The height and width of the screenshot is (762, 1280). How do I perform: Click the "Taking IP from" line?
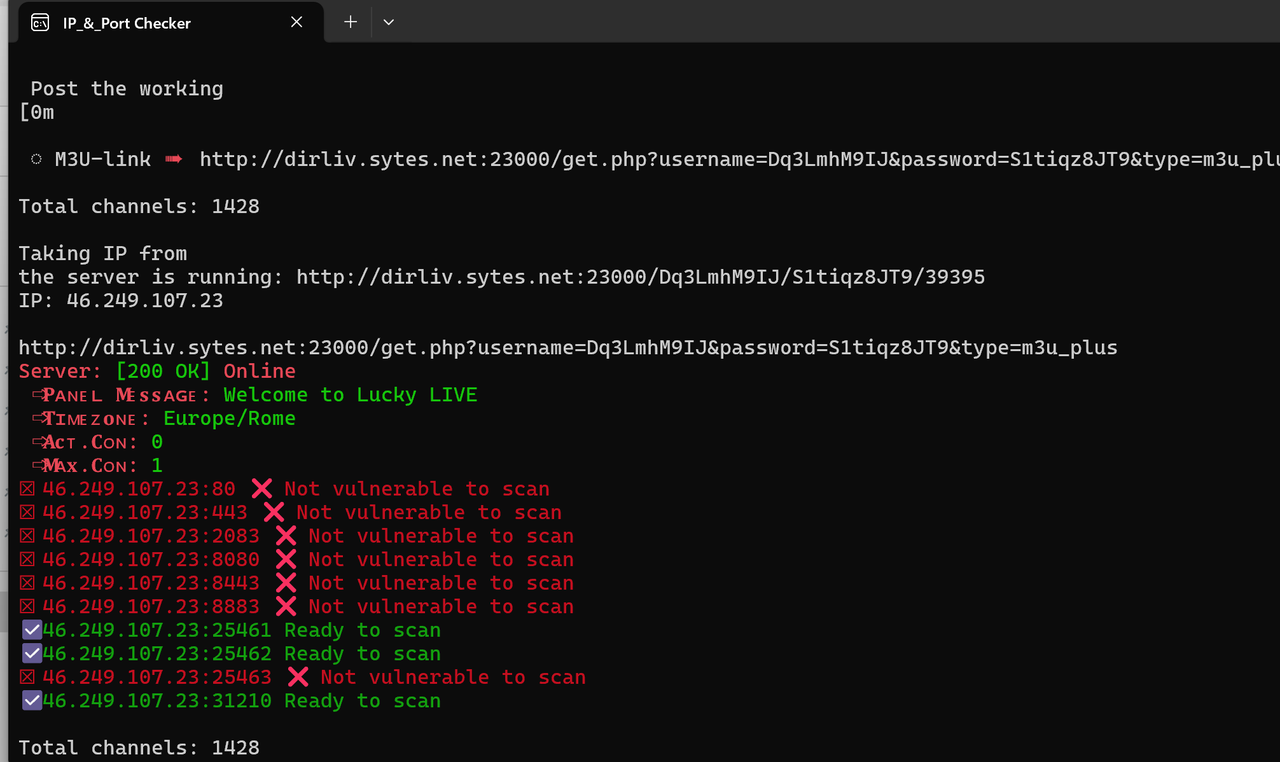point(103,254)
